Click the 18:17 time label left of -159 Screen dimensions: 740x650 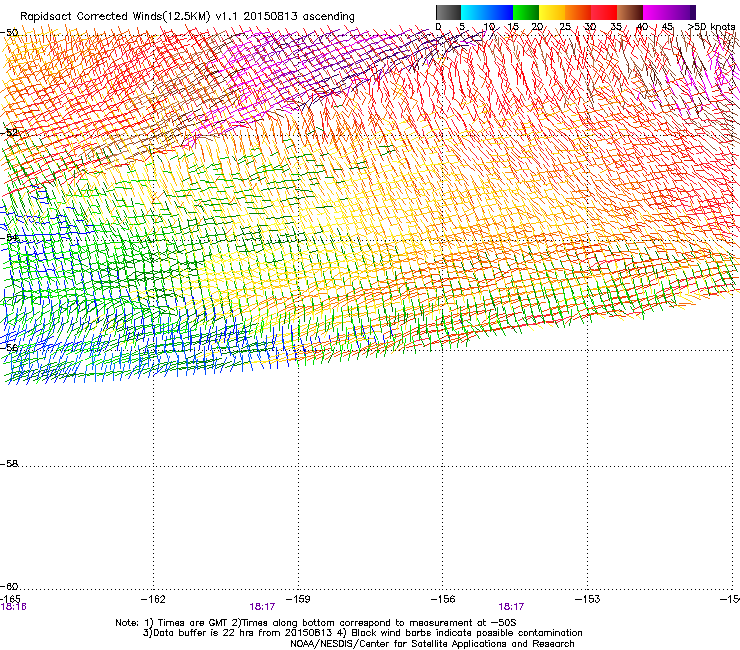click(x=262, y=607)
